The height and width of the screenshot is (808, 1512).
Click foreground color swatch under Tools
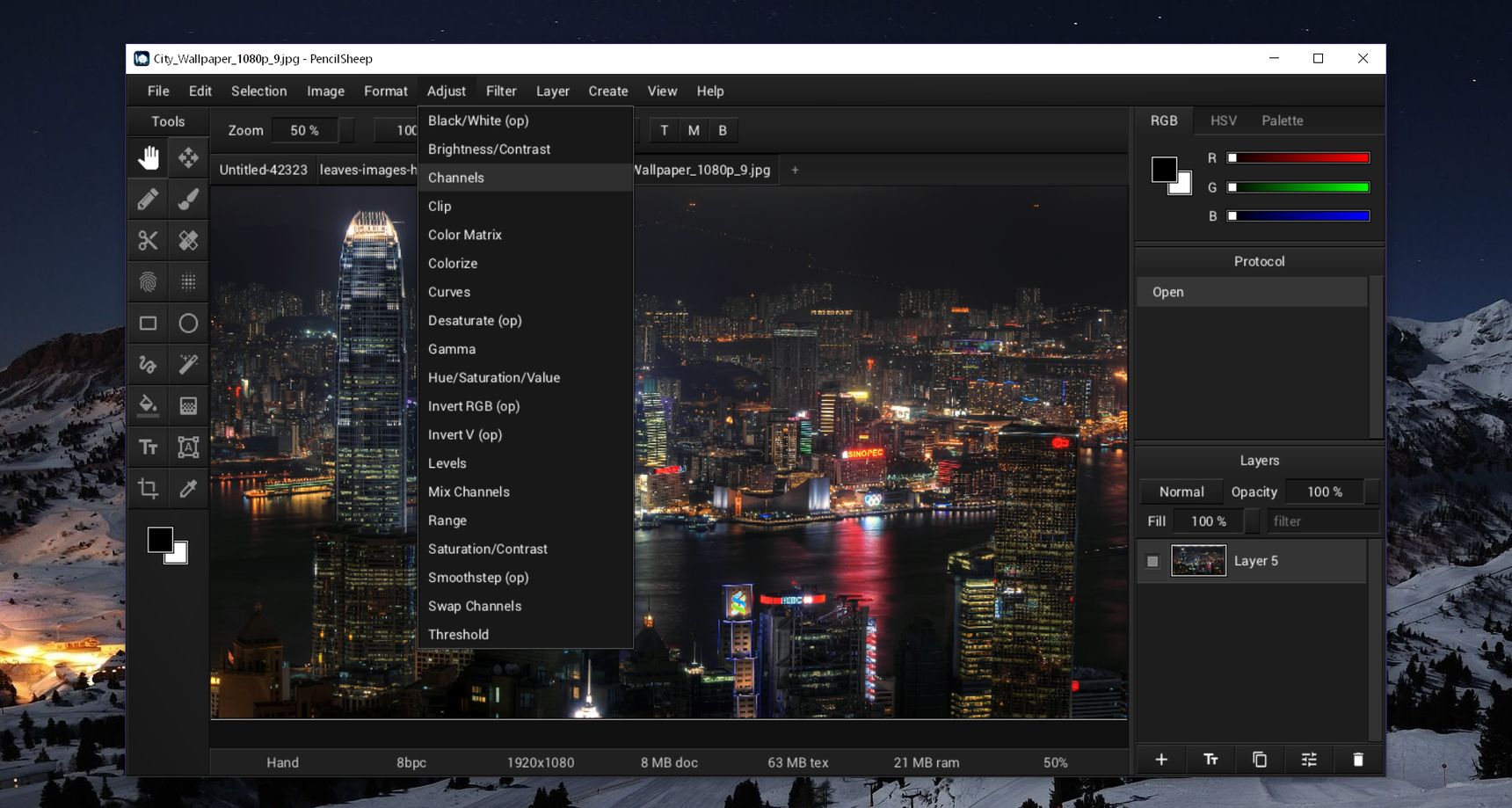tap(159, 539)
